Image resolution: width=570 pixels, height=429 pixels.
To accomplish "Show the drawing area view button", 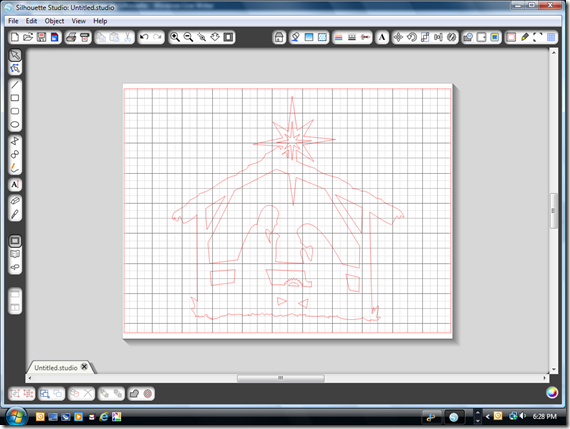I will 15,241.
